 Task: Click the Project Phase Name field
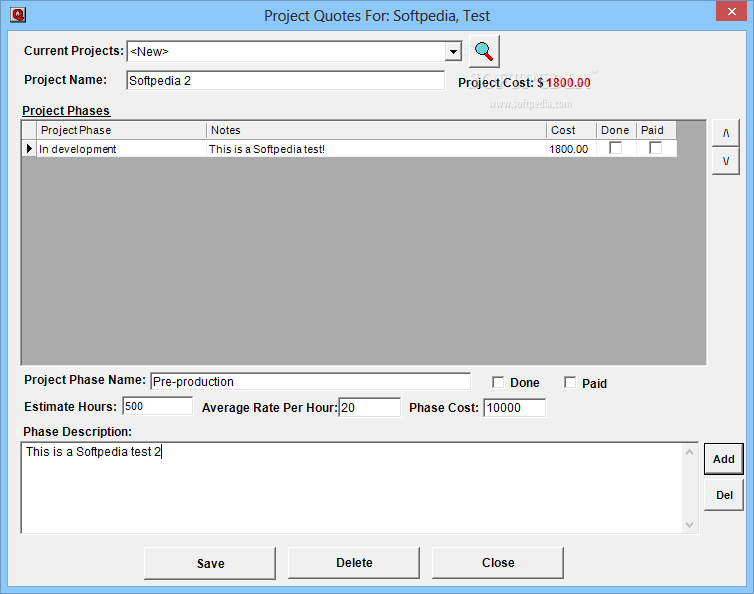311,381
